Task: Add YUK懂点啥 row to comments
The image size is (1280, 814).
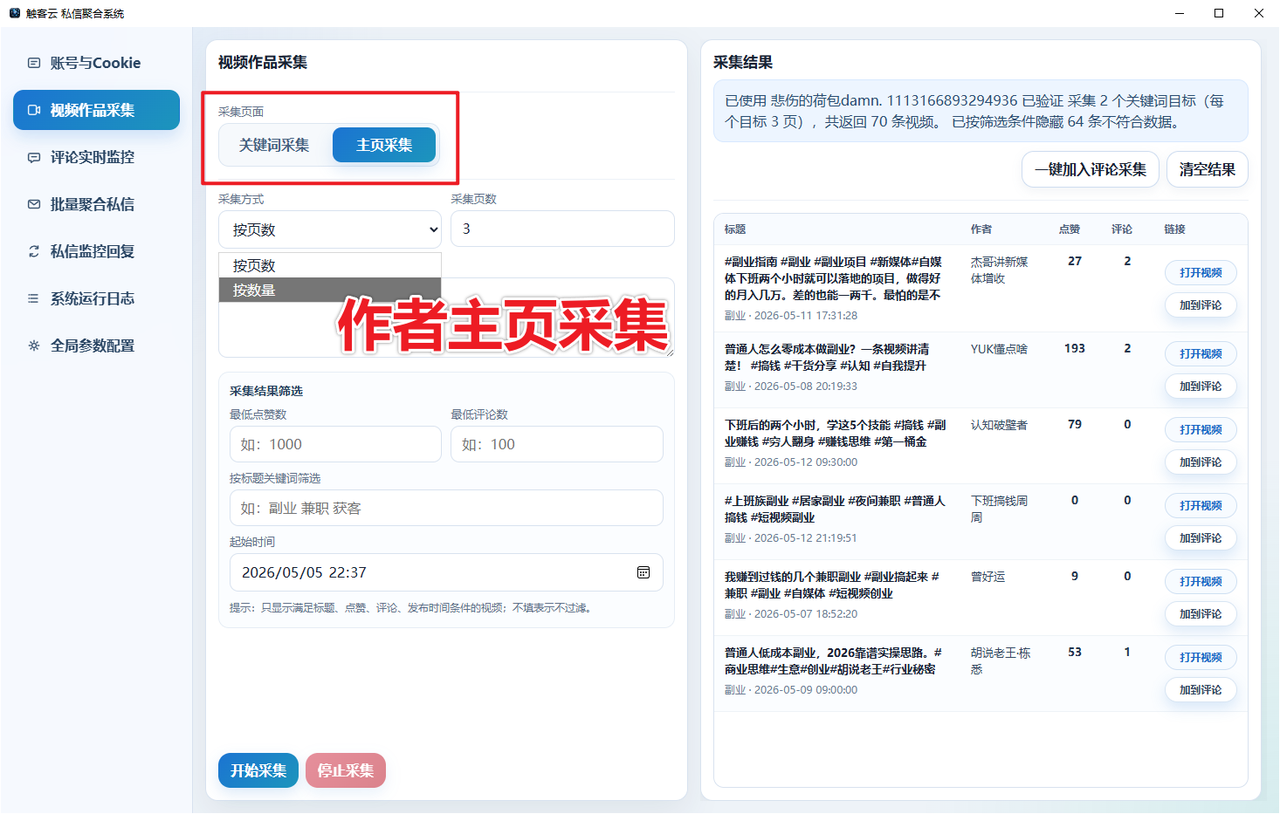Action: [1200, 385]
